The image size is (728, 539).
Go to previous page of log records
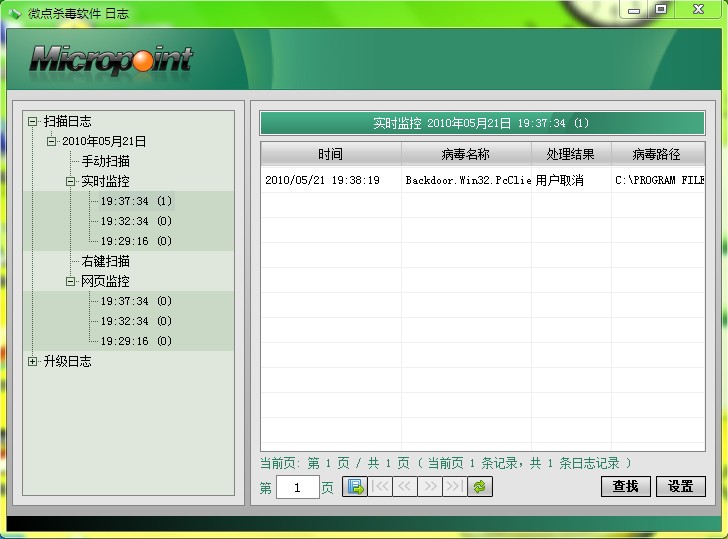point(405,487)
